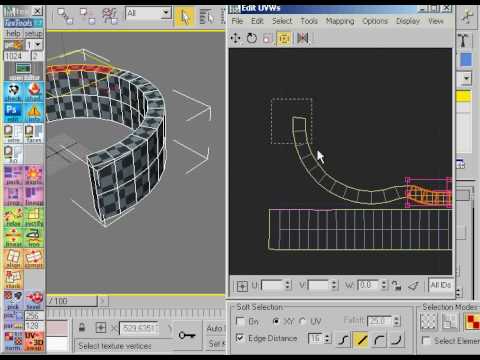Open the All IDs dropdown
Screen dimensions: 480x360
click(441, 285)
